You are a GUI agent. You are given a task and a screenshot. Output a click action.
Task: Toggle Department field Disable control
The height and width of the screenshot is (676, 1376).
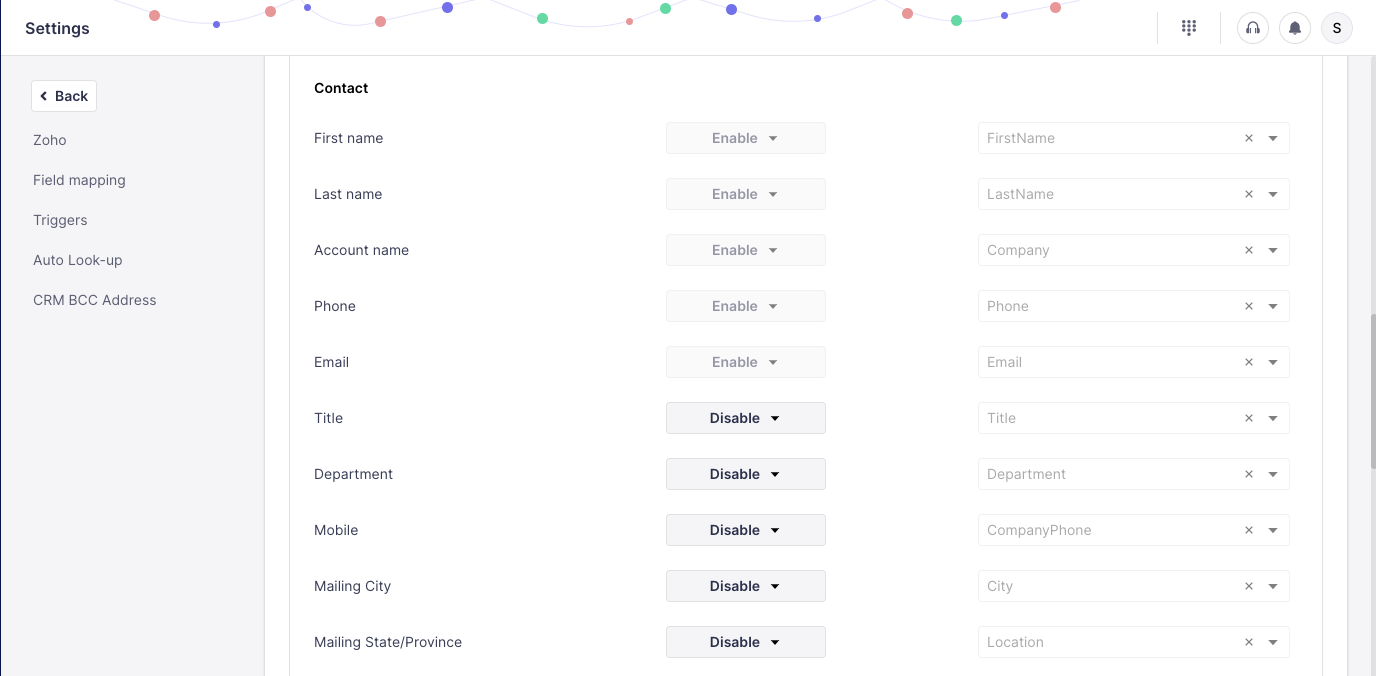745,474
